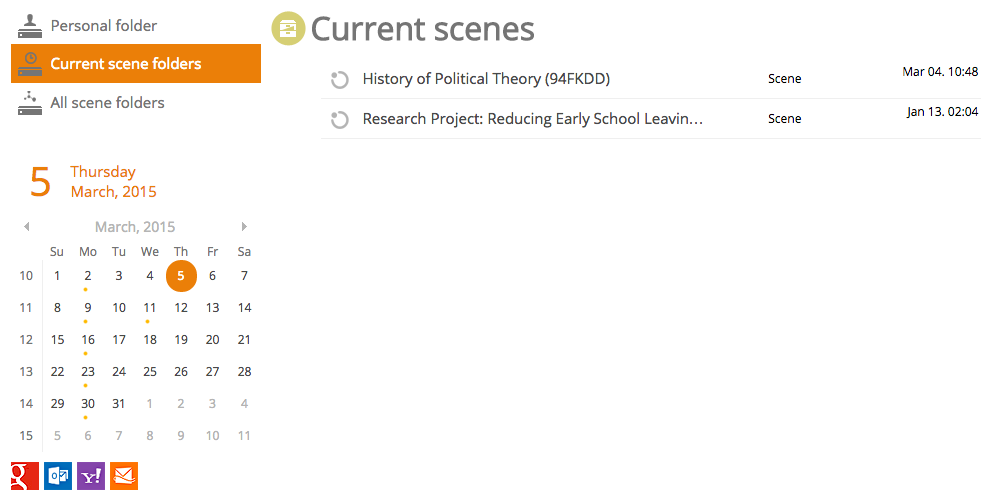Click the Personal folder stamp icon
The width and height of the screenshot is (1005, 501).
pos(29,26)
